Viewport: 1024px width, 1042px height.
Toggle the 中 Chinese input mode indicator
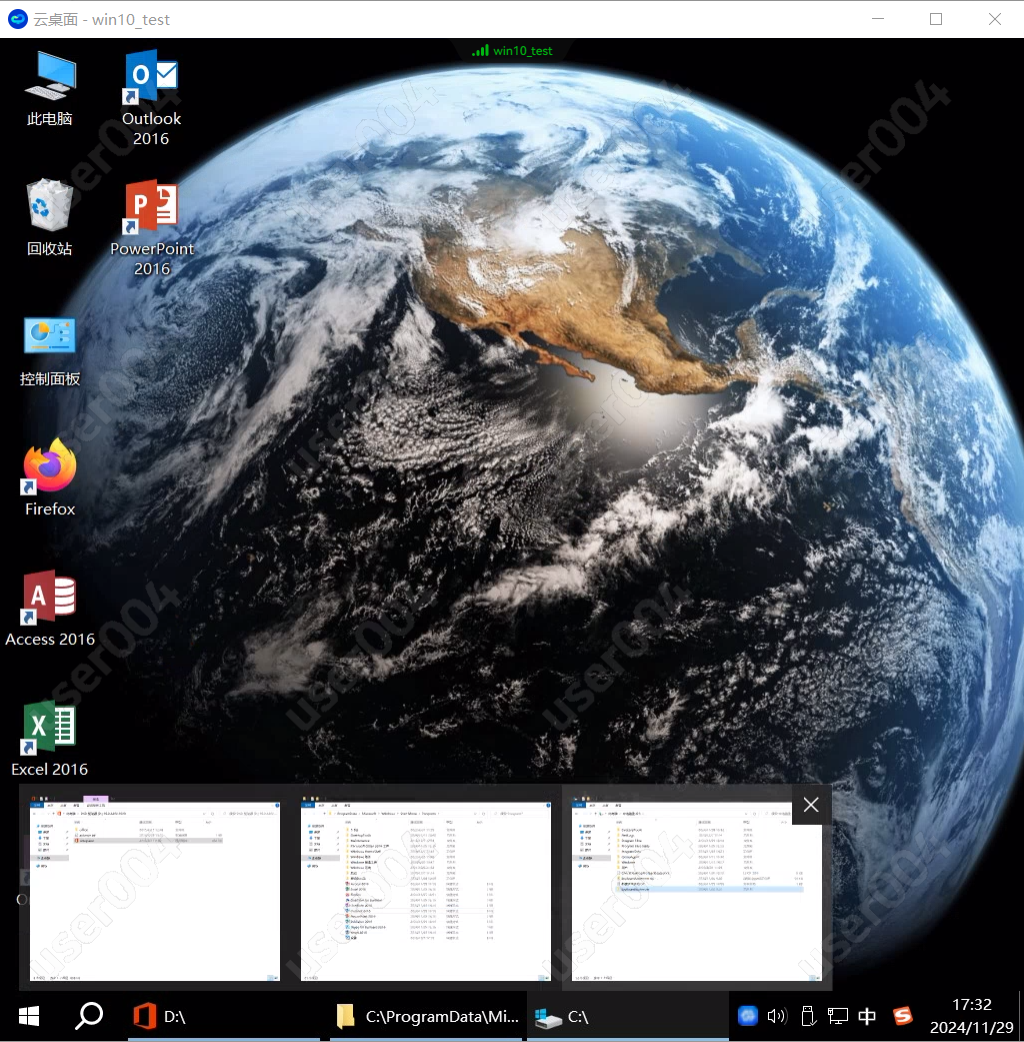pos(867,1016)
